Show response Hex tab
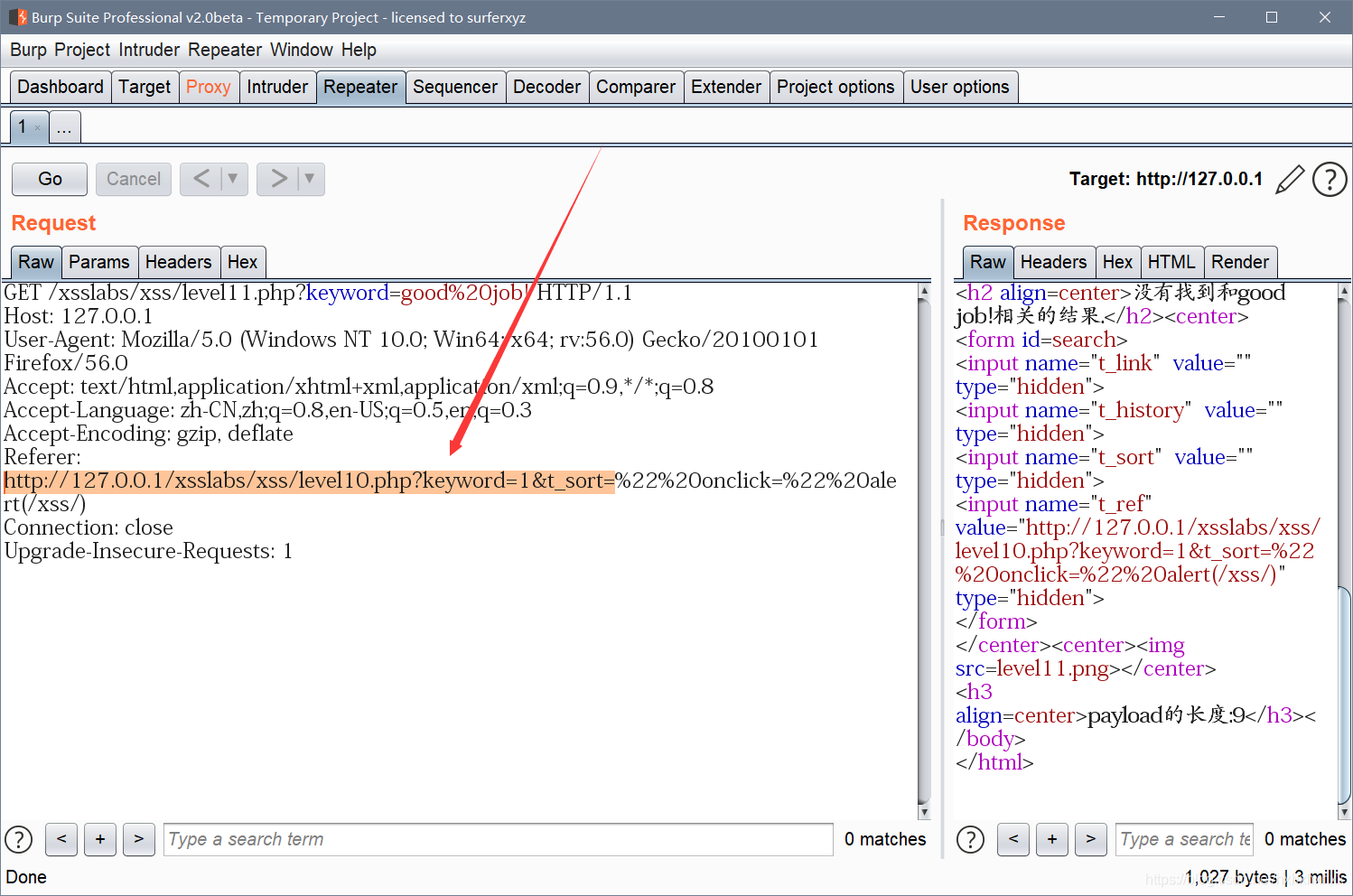 1117,262
